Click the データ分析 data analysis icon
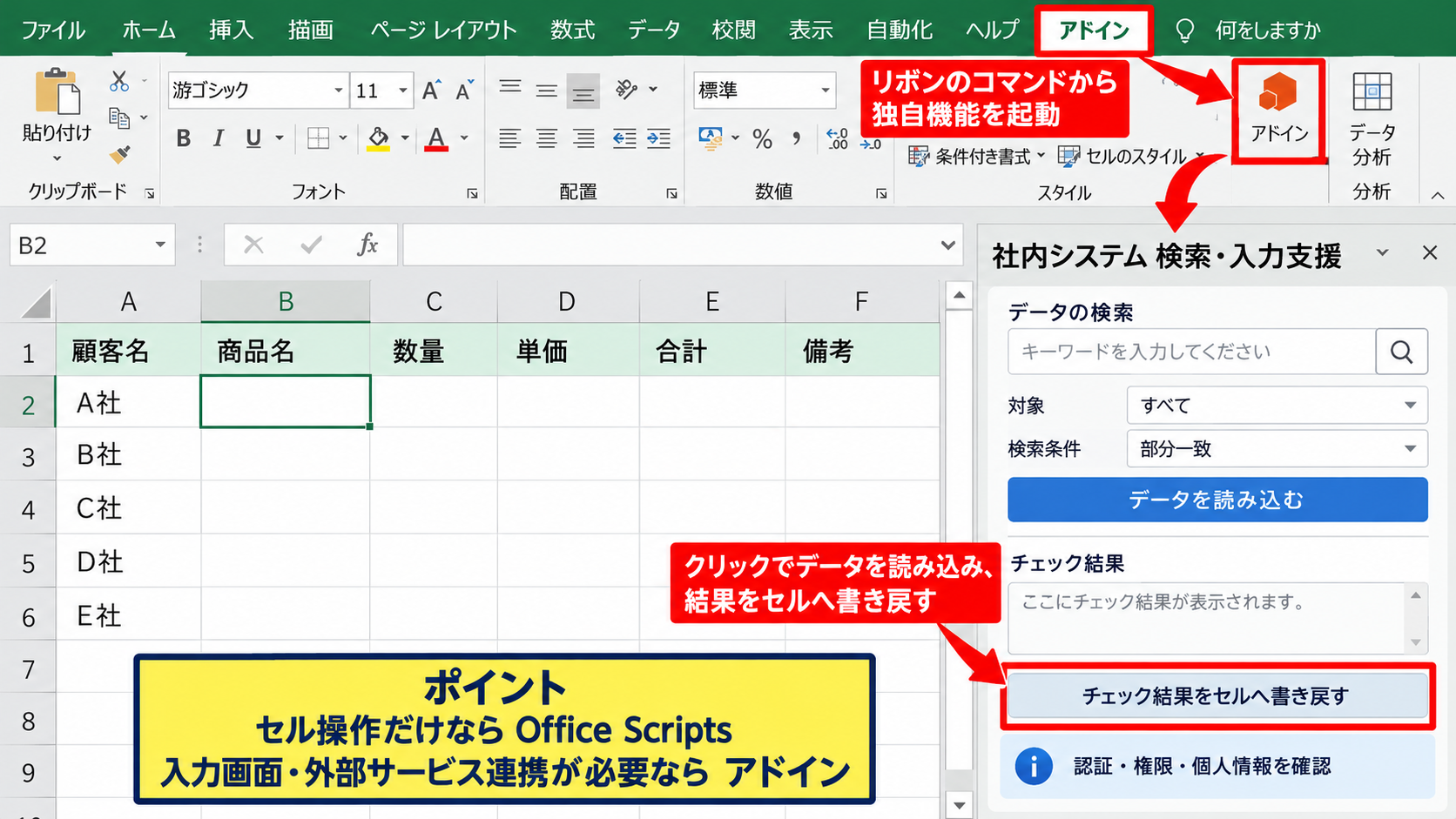The width and height of the screenshot is (1456, 819). [1372, 92]
